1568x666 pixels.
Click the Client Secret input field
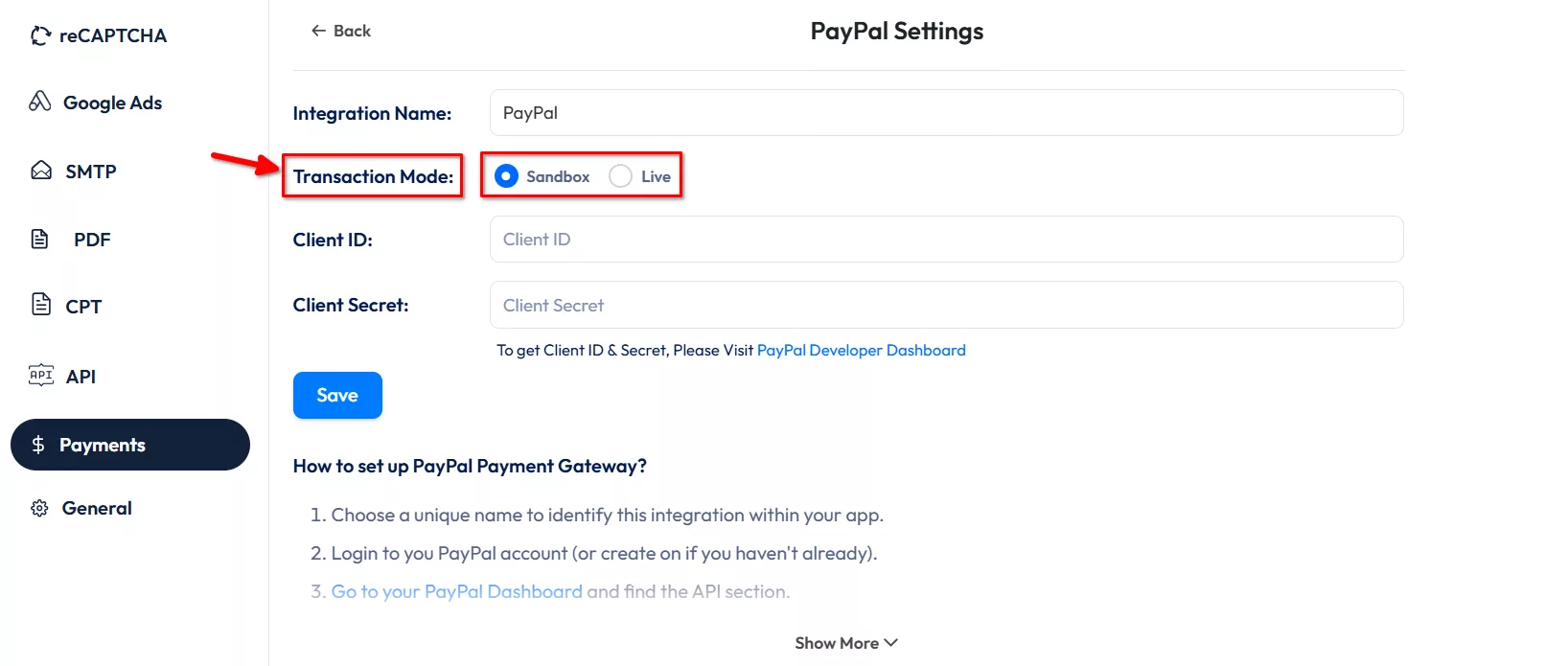[x=946, y=306]
